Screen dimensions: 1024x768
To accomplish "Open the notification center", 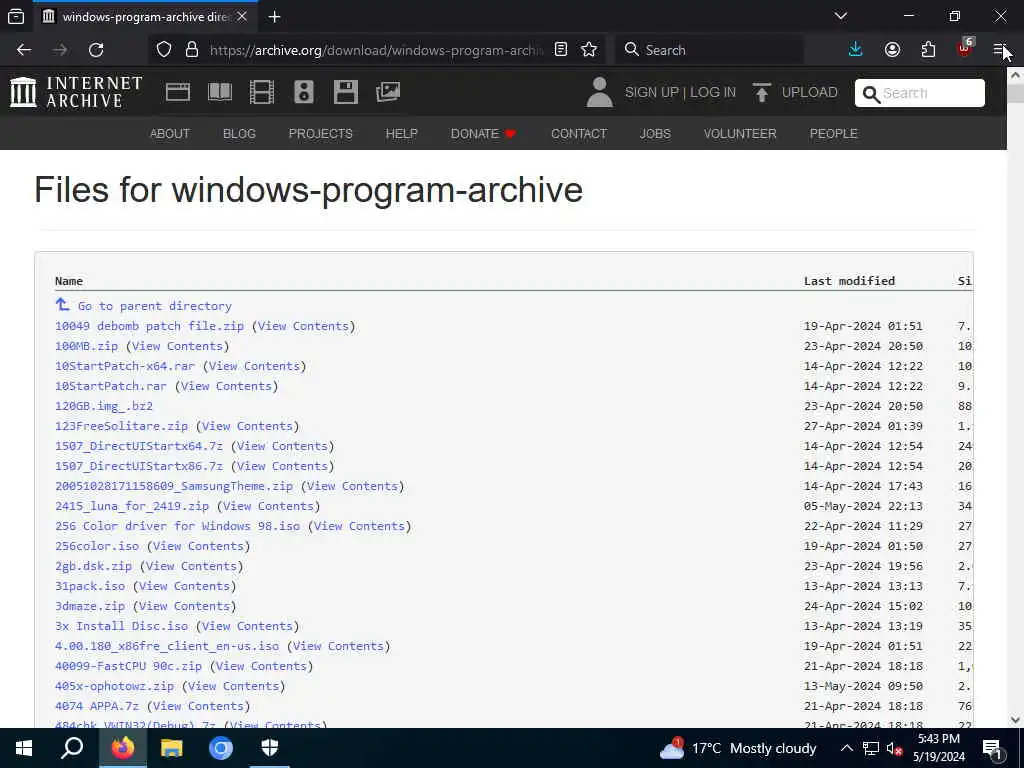I will point(993,749).
